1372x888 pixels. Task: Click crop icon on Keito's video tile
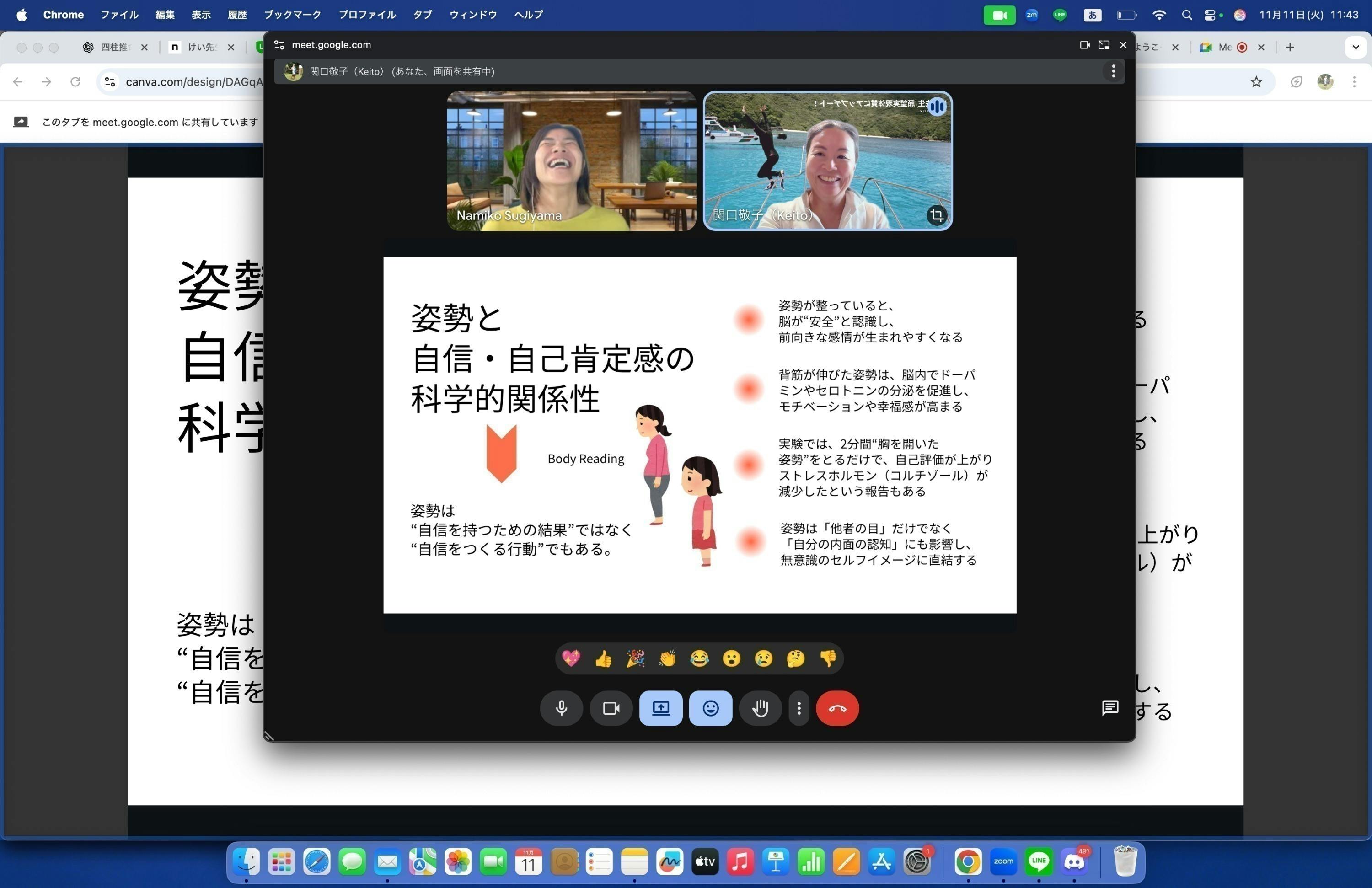(x=937, y=215)
